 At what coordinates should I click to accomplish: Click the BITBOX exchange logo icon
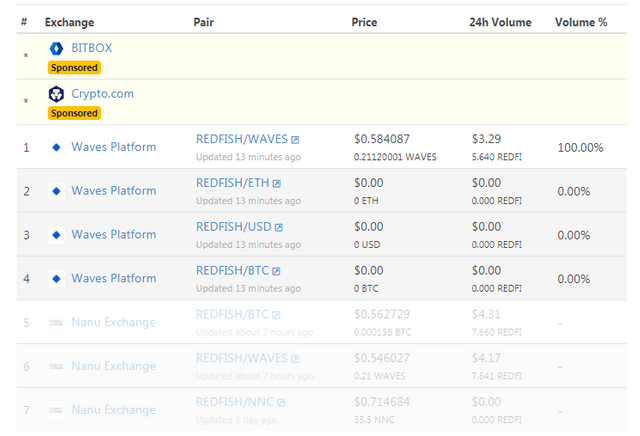56,49
